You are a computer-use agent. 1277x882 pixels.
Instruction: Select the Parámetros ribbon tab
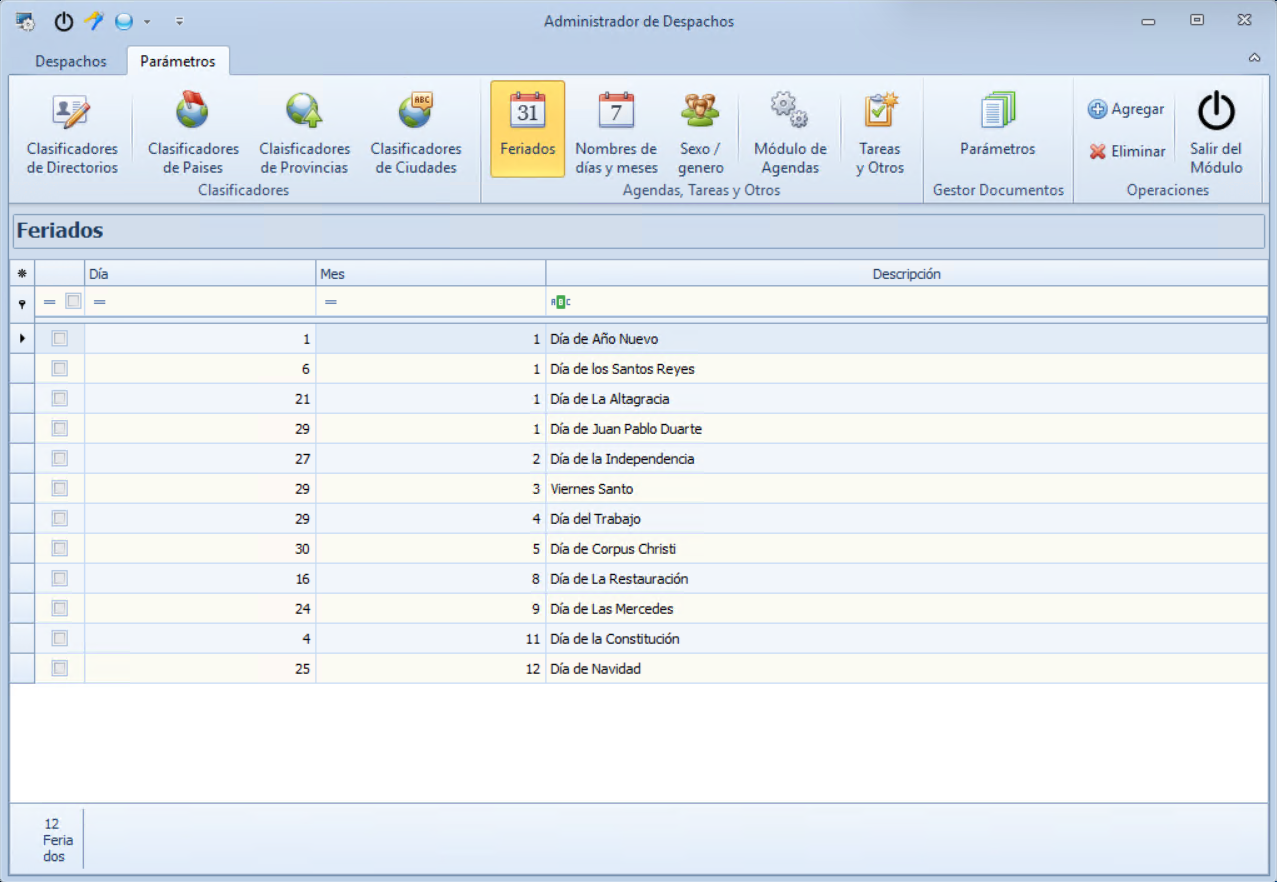pos(178,60)
